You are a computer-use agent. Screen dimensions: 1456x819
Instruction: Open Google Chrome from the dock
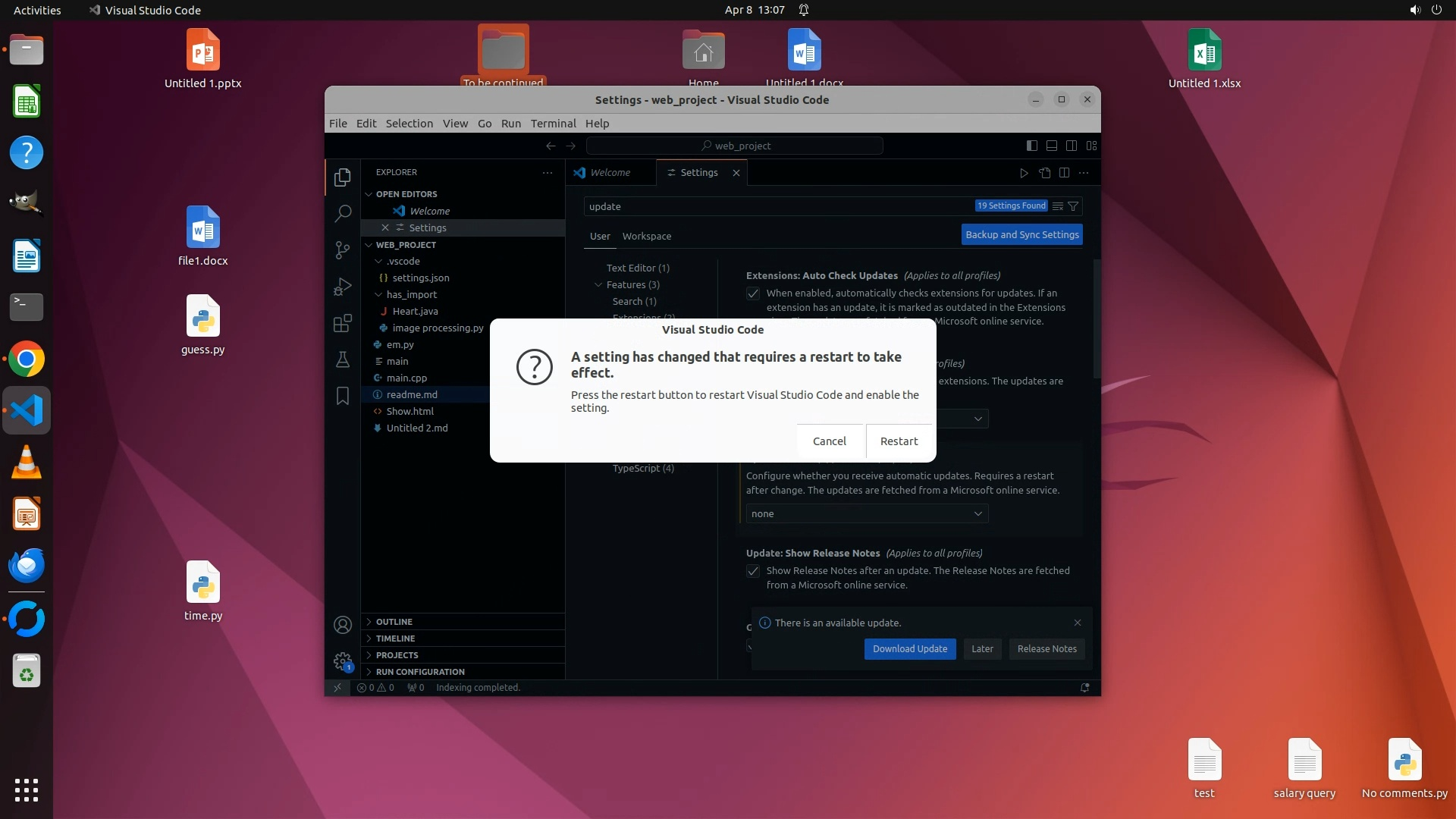[27, 359]
